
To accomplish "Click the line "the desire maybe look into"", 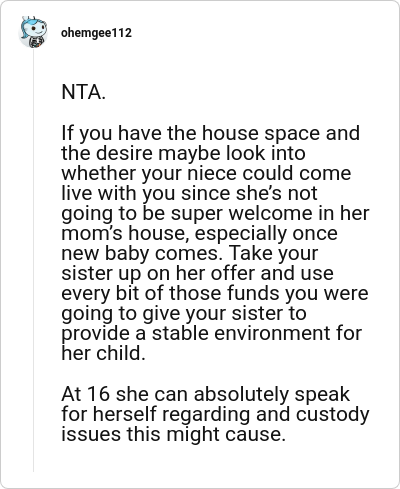I will tap(183, 153).
